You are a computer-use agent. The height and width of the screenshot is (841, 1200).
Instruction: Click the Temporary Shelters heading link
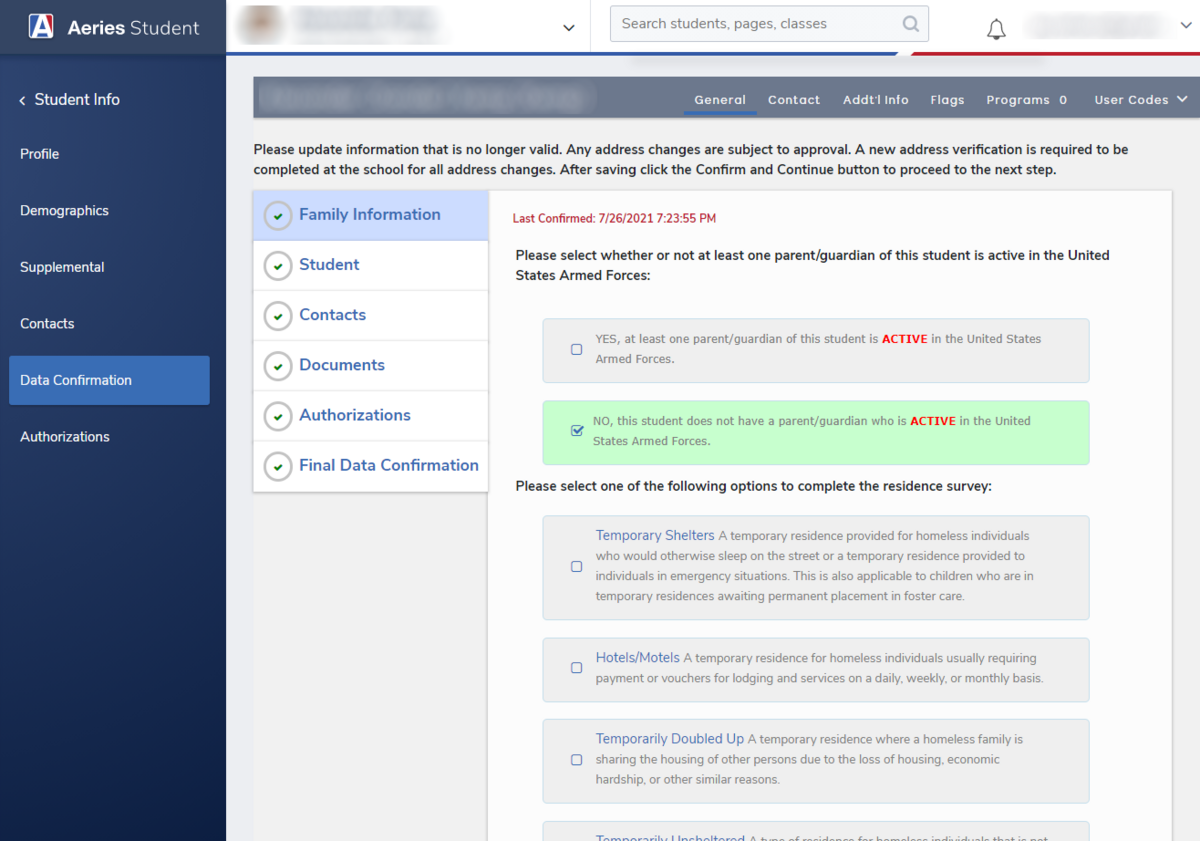coord(655,535)
